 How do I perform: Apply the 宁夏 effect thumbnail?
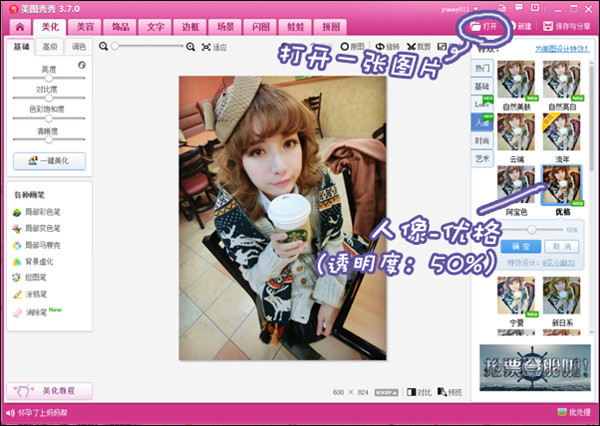pyautogui.click(x=516, y=296)
